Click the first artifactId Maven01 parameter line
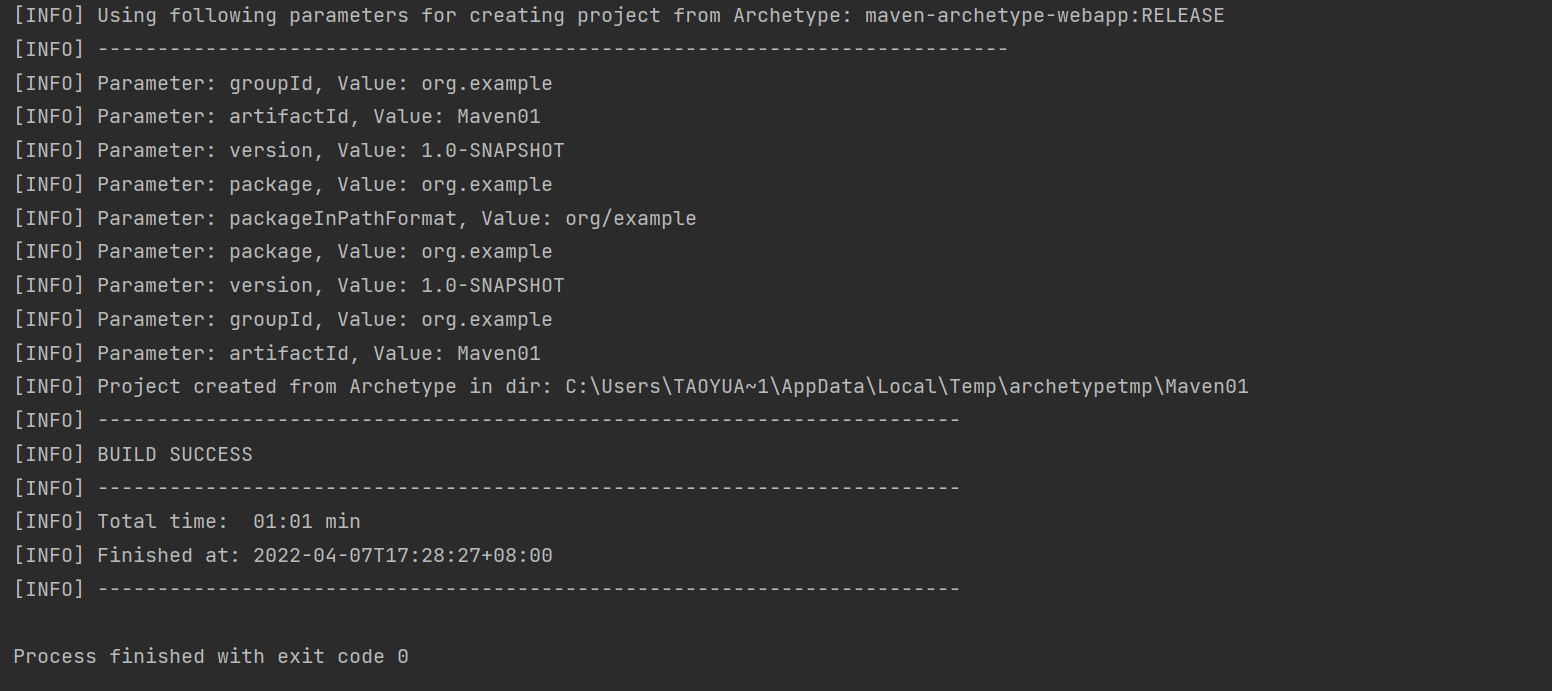Image resolution: width=1552 pixels, height=691 pixels. 318,117
